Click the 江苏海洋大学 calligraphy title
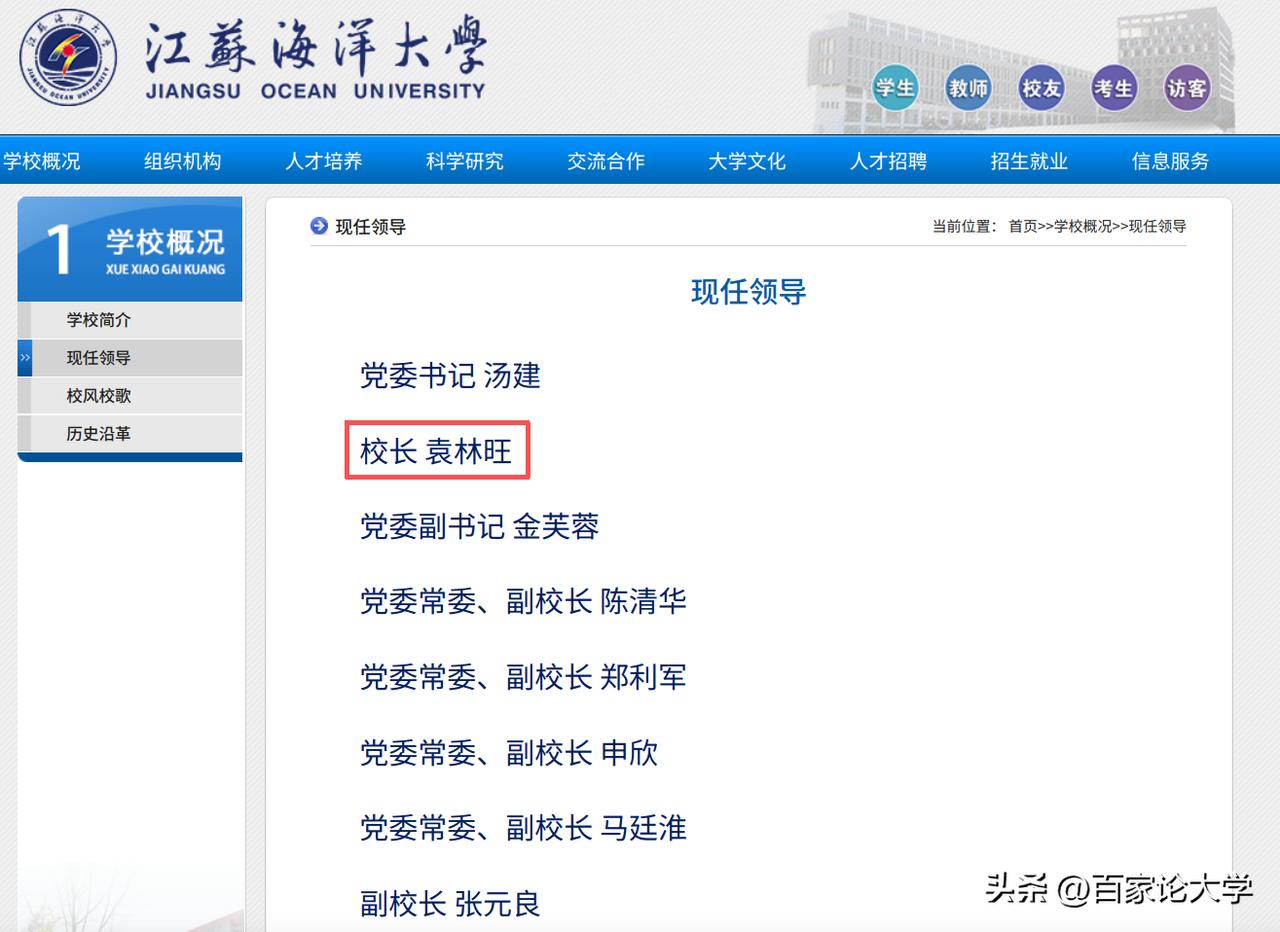The image size is (1280, 932). point(316,44)
